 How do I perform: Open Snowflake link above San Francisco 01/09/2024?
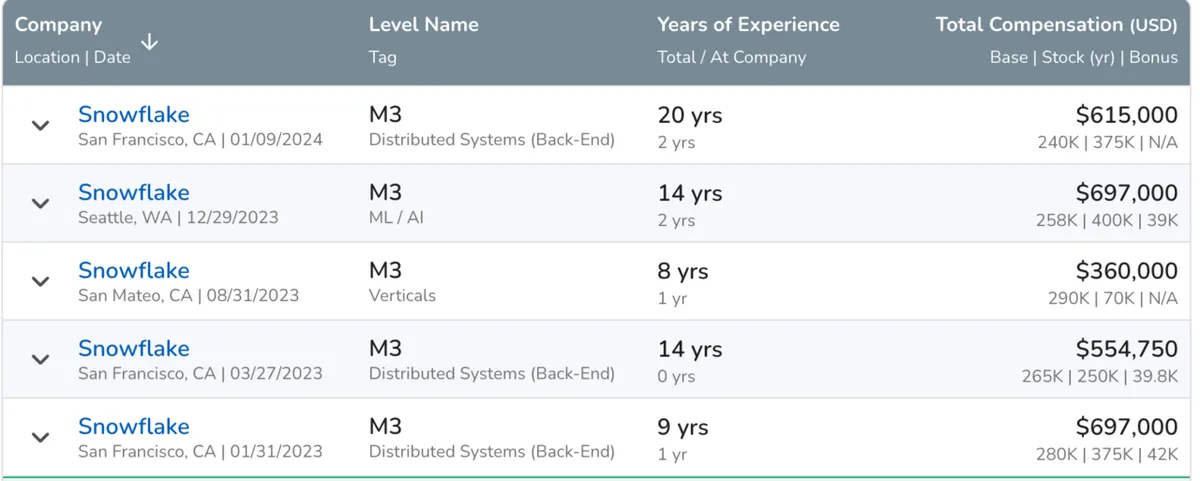pyautogui.click(x=133, y=115)
